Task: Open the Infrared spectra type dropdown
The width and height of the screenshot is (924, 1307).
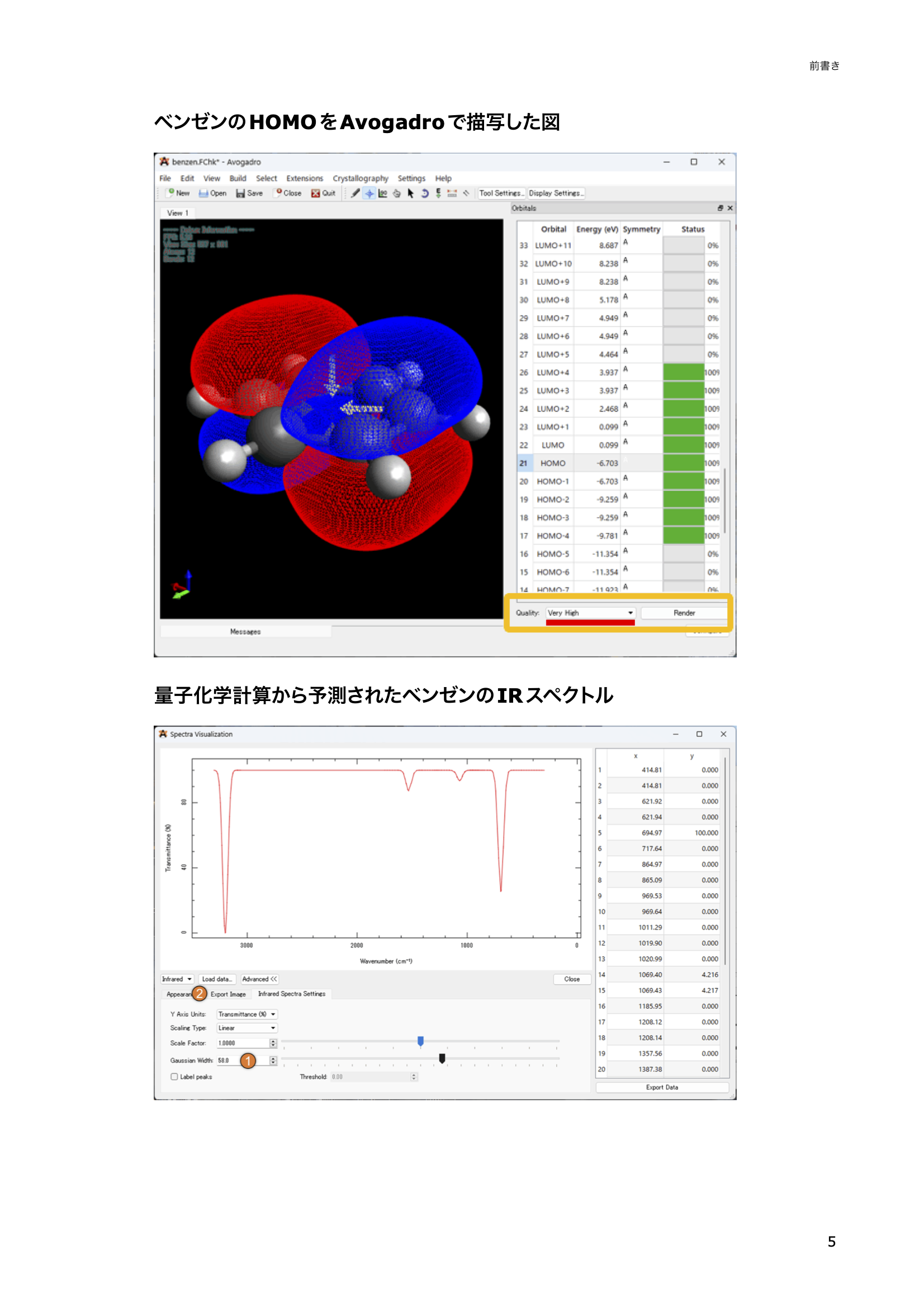Action: (x=177, y=979)
